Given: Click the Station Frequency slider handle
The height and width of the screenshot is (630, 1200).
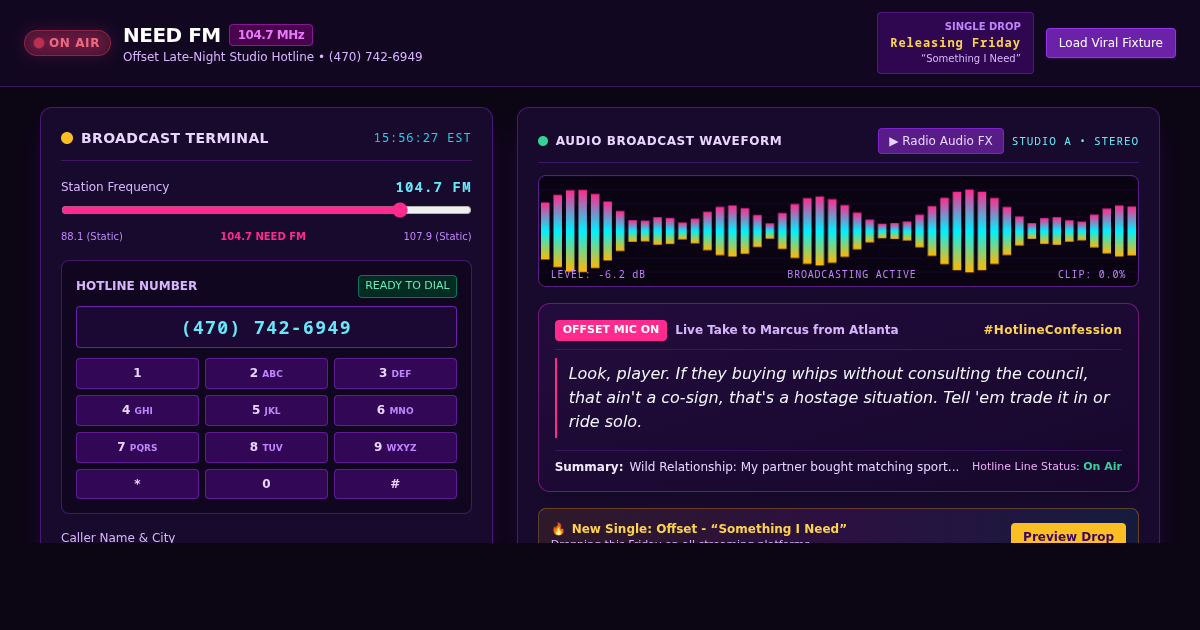Looking at the screenshot, I should [x=400, y=210].
